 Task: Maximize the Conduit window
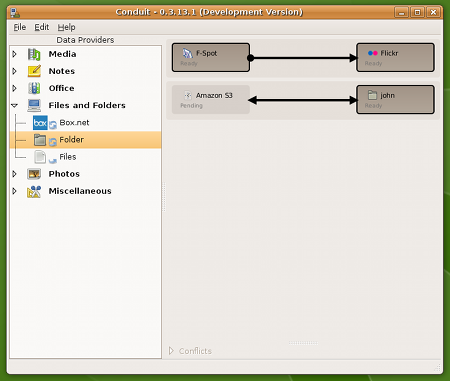tap(417, 13)
